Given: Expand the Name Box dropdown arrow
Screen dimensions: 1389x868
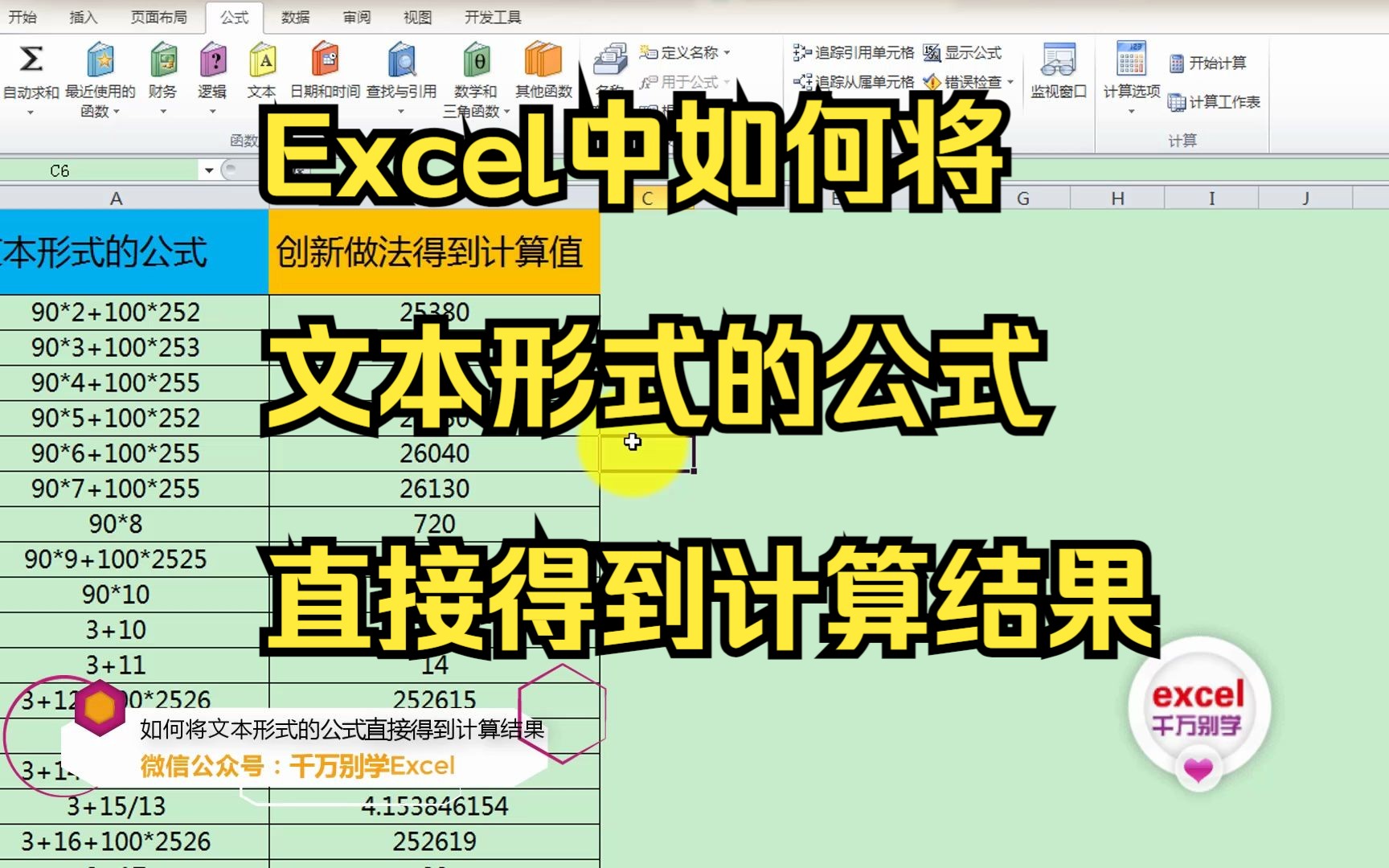Looking at the screenshot, I should pyautogui.click(x=207, y=170).
